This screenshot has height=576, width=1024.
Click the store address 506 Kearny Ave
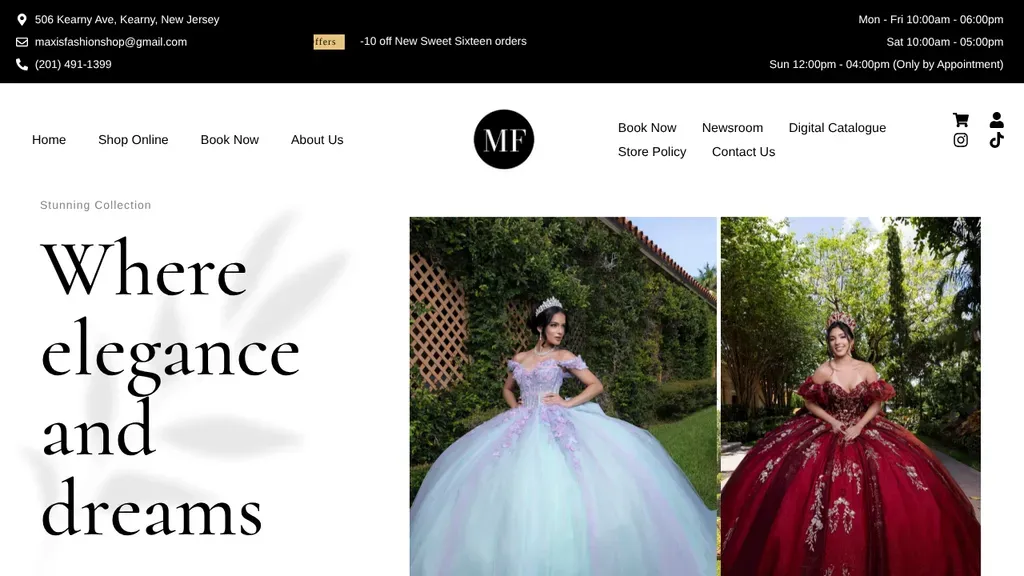pos(127,20)
